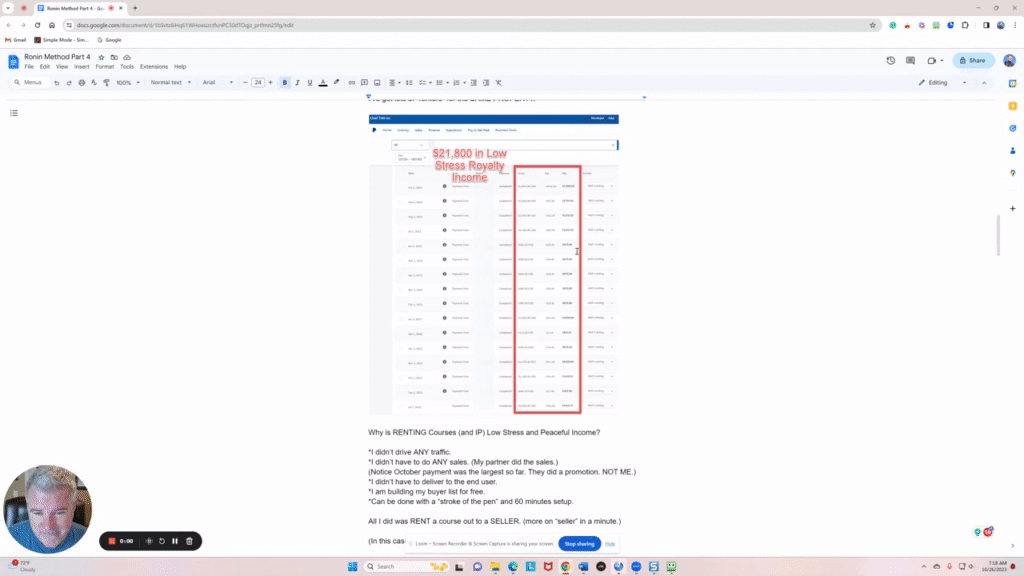Click the Windows Start button
This screenshot has height=576, width=1024.
pos(353,566)
